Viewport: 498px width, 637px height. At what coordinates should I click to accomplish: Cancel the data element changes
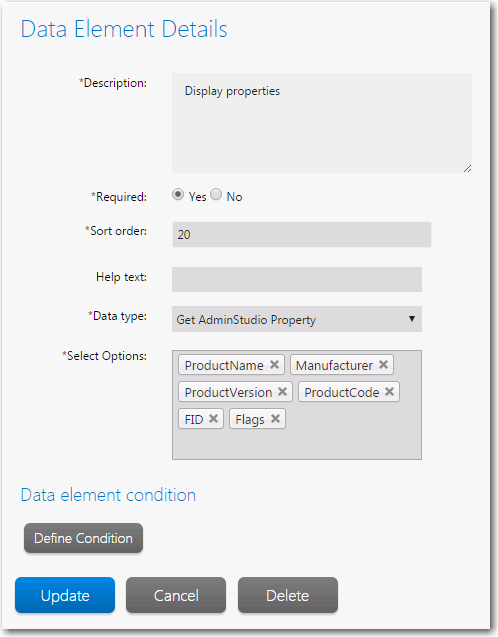(x=176, y=595)
